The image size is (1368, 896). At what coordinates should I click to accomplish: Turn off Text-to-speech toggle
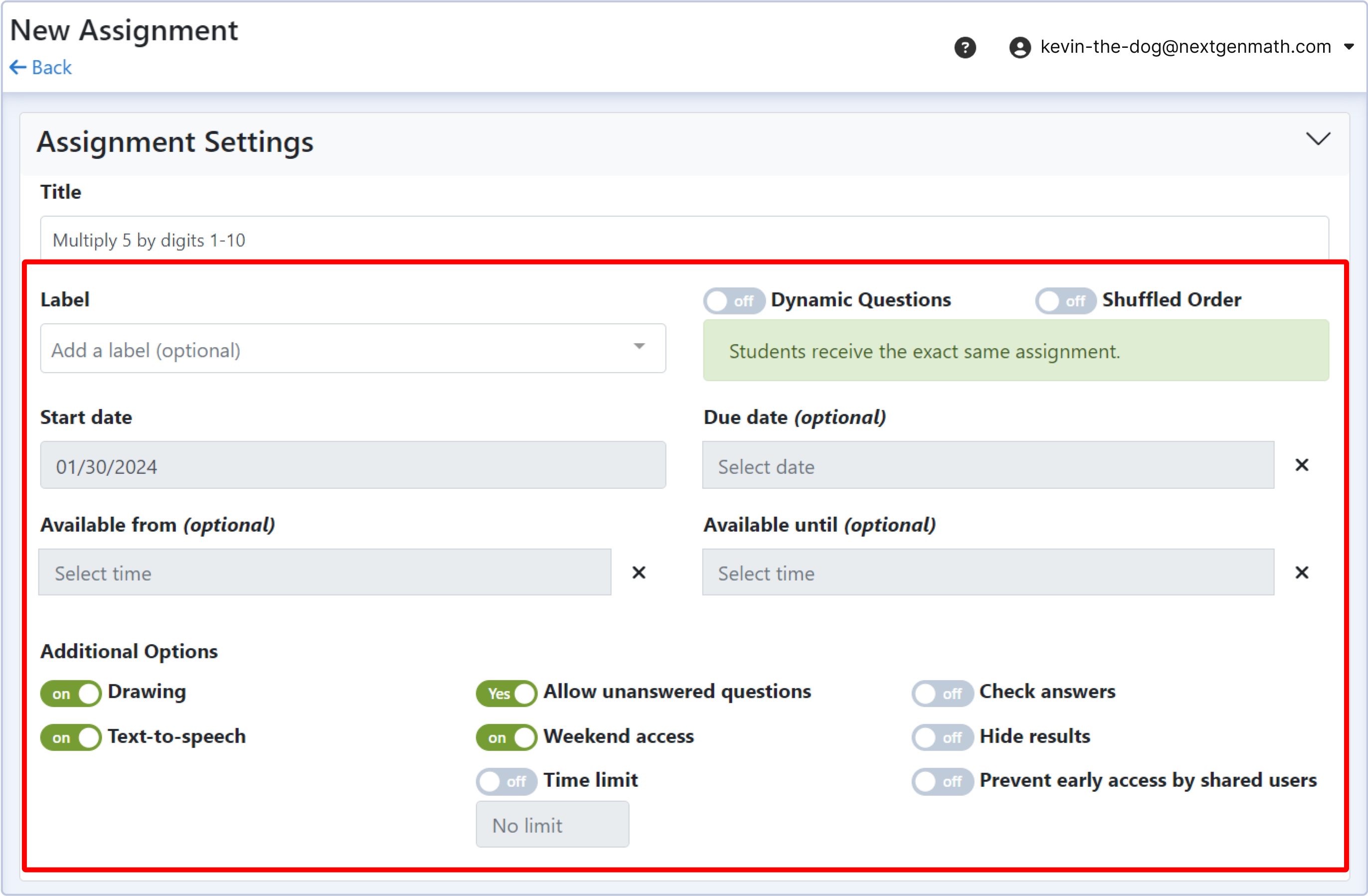[x=71, y=738]
